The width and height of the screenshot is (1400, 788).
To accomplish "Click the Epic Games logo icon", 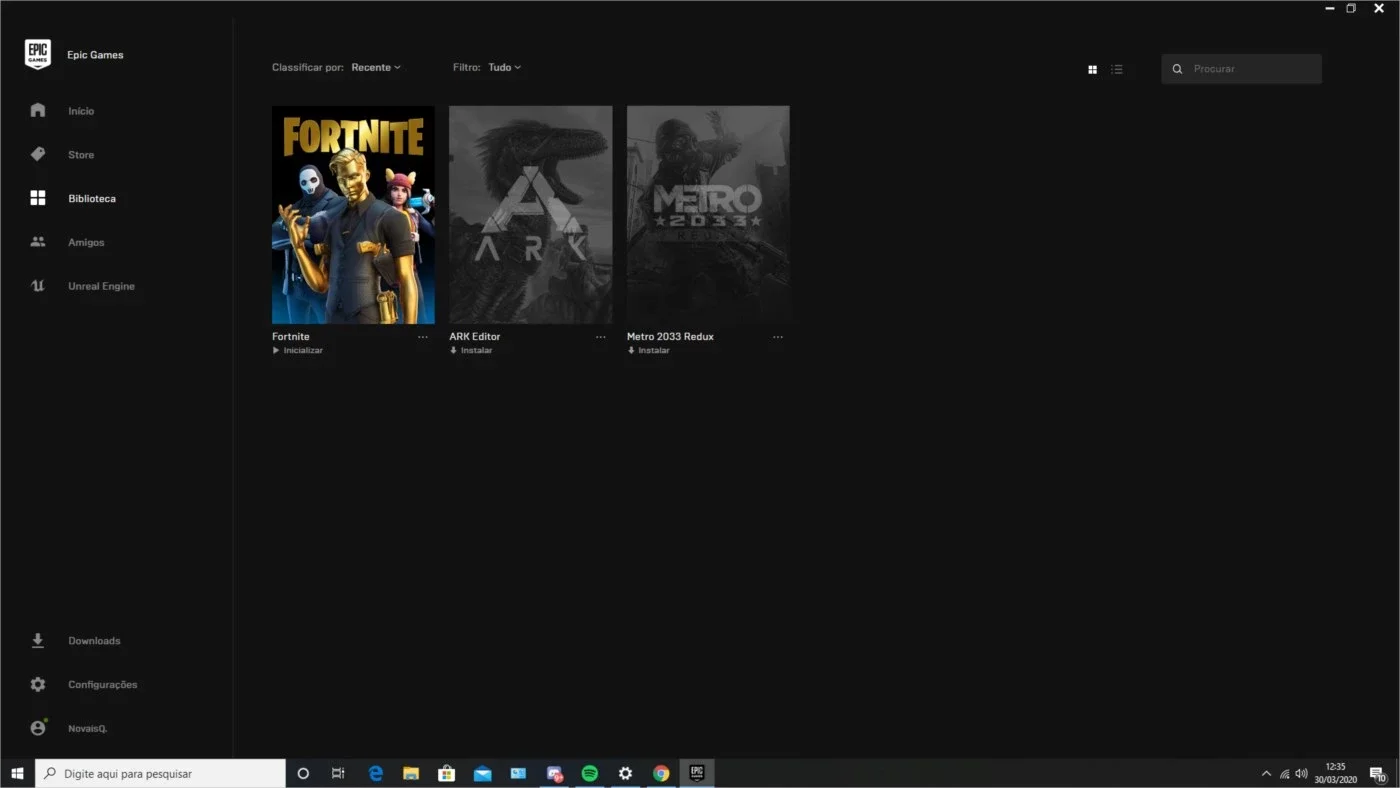I will [38, 55].
